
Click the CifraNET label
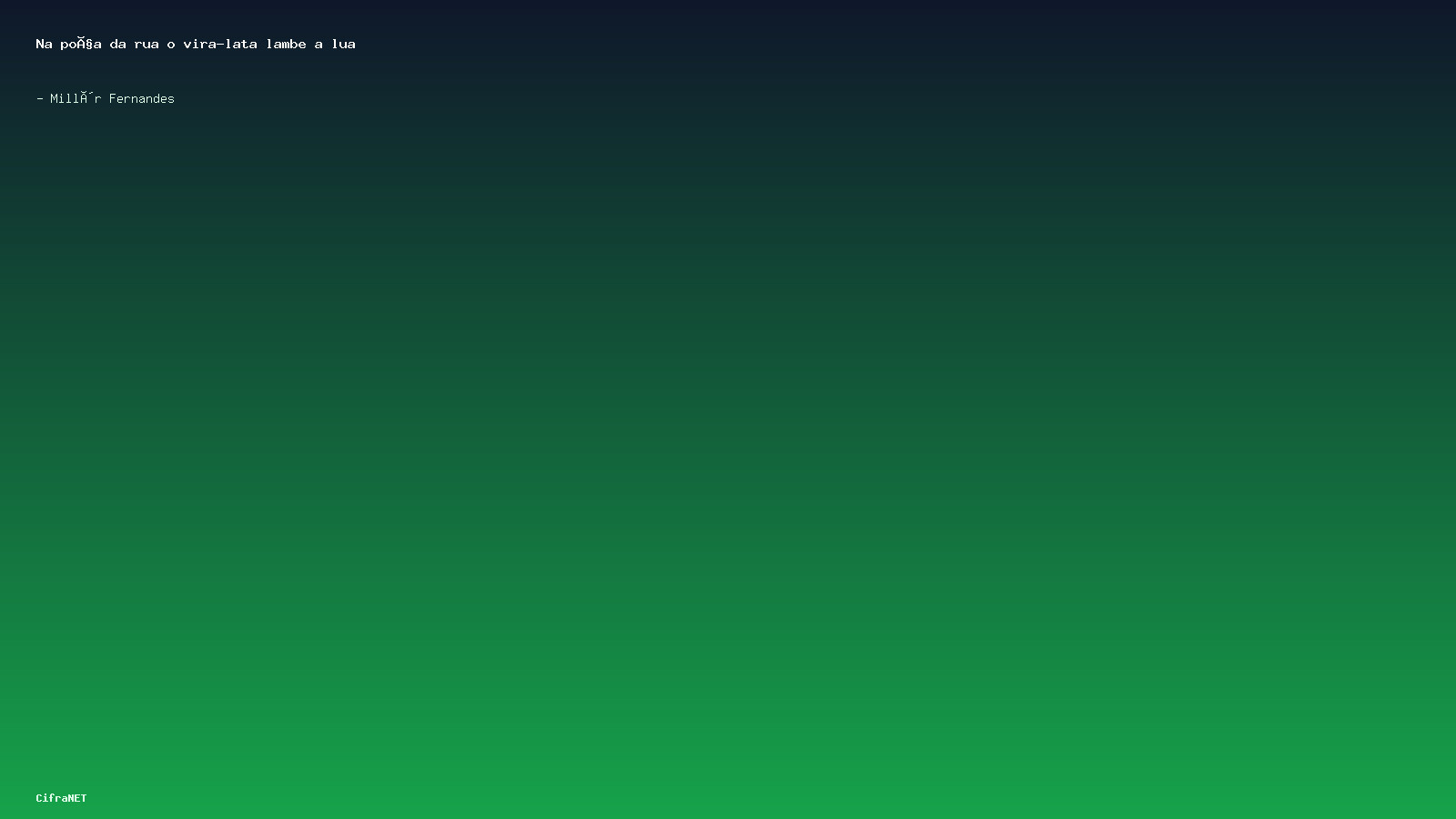tap(62, 798)
